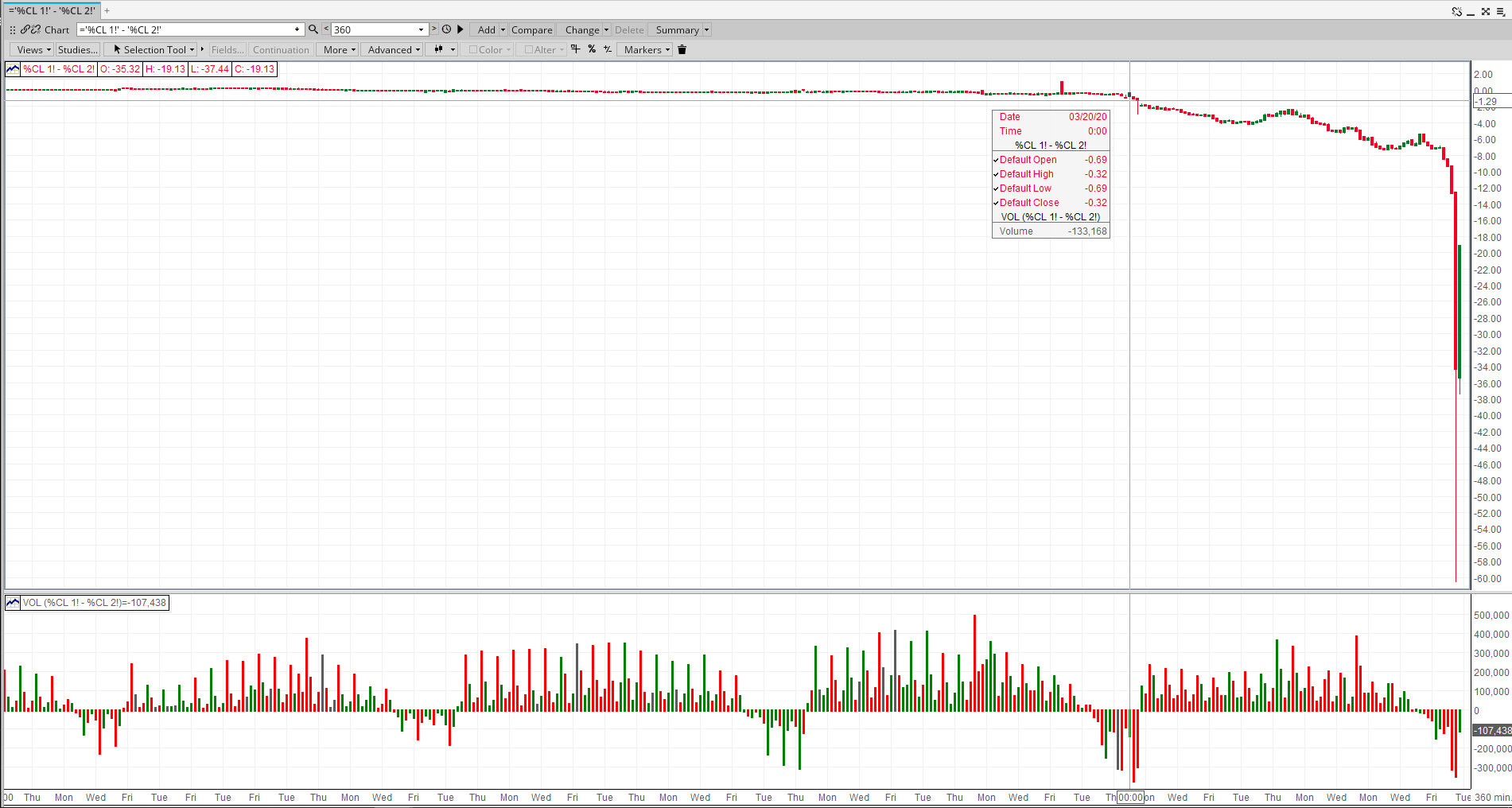The height and width of the screenshot is (808, 1512).
Task: Add a new tab with plus button
Action: point(107,10)
